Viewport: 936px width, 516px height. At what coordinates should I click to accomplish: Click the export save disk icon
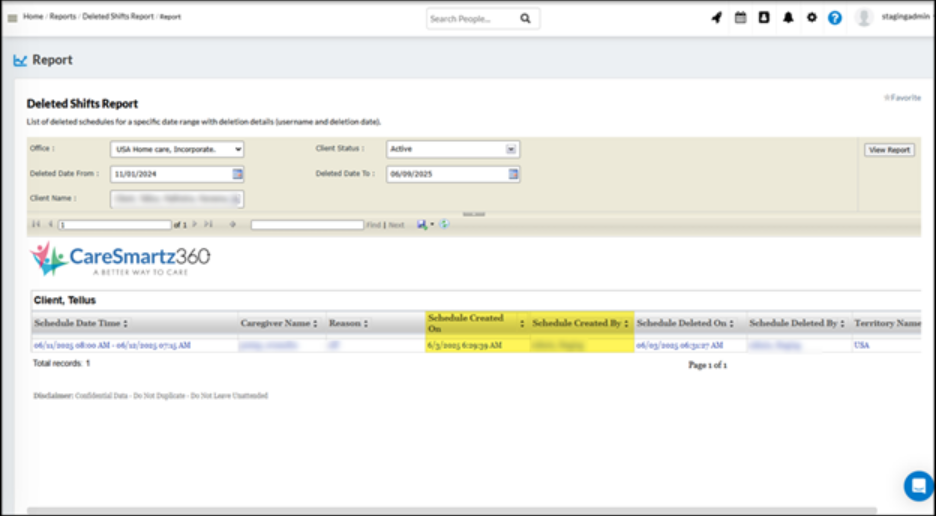[422, 225]
